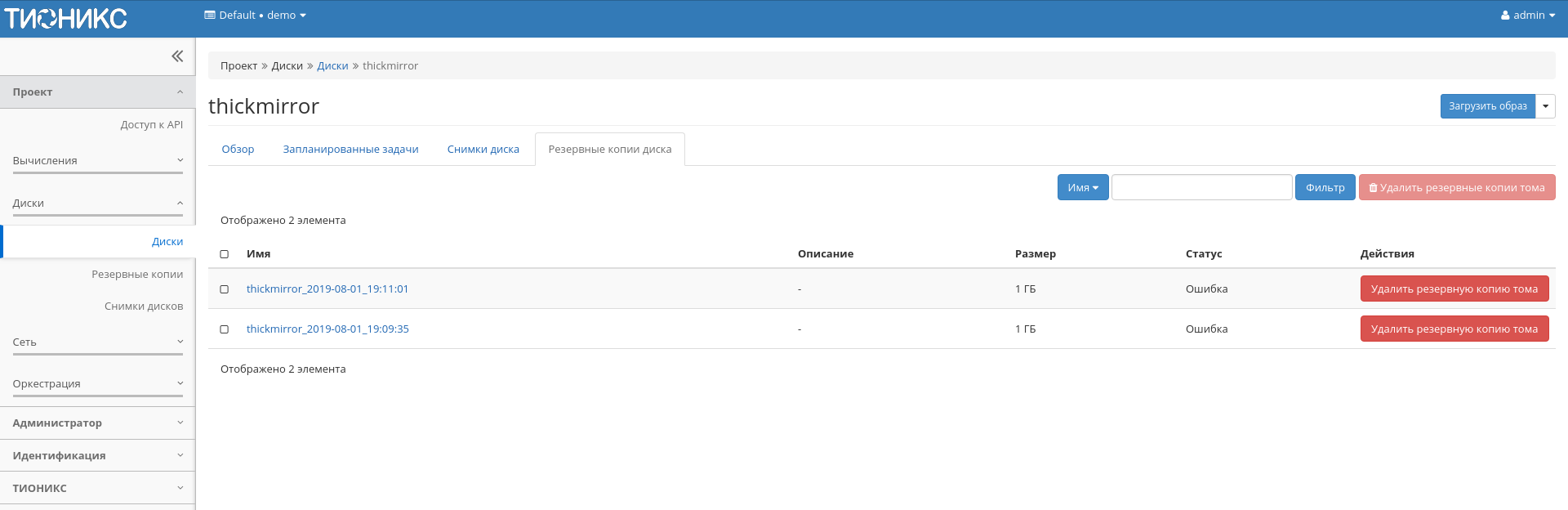Screen dimensions: 1568x510
Task: Open backup thickmirror_2019-08-01_19:11:01 link
Action: [x=327, y=289]
